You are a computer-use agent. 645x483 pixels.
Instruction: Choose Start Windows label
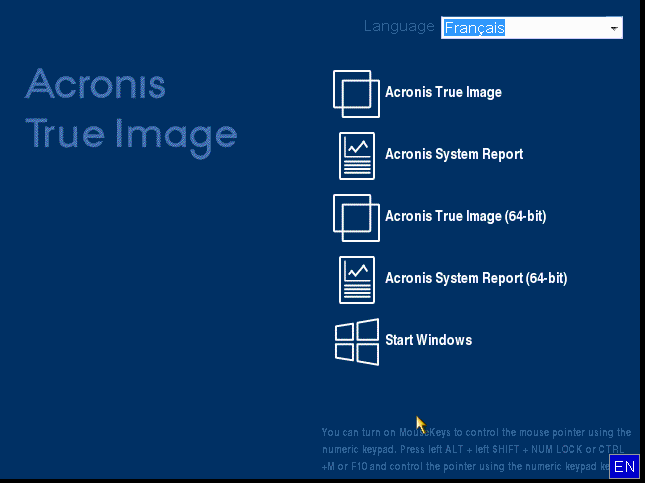(x=429, y=340)
